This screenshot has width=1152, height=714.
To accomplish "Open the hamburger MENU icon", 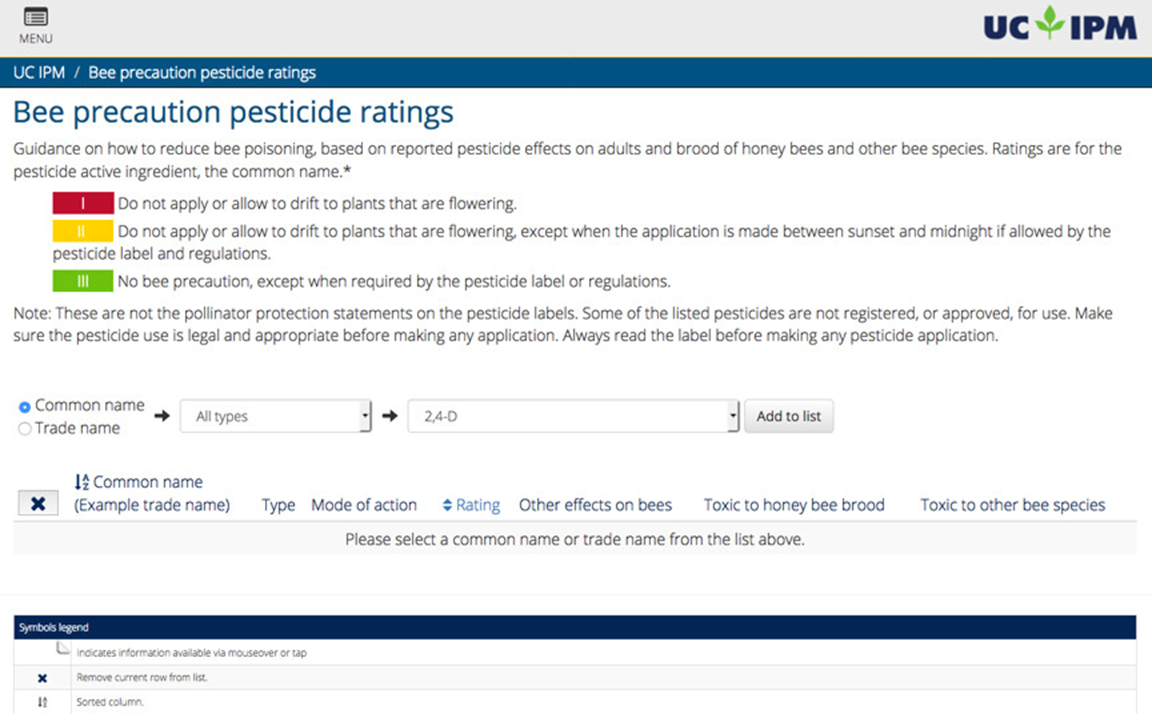I will click(x=35, y=18).
